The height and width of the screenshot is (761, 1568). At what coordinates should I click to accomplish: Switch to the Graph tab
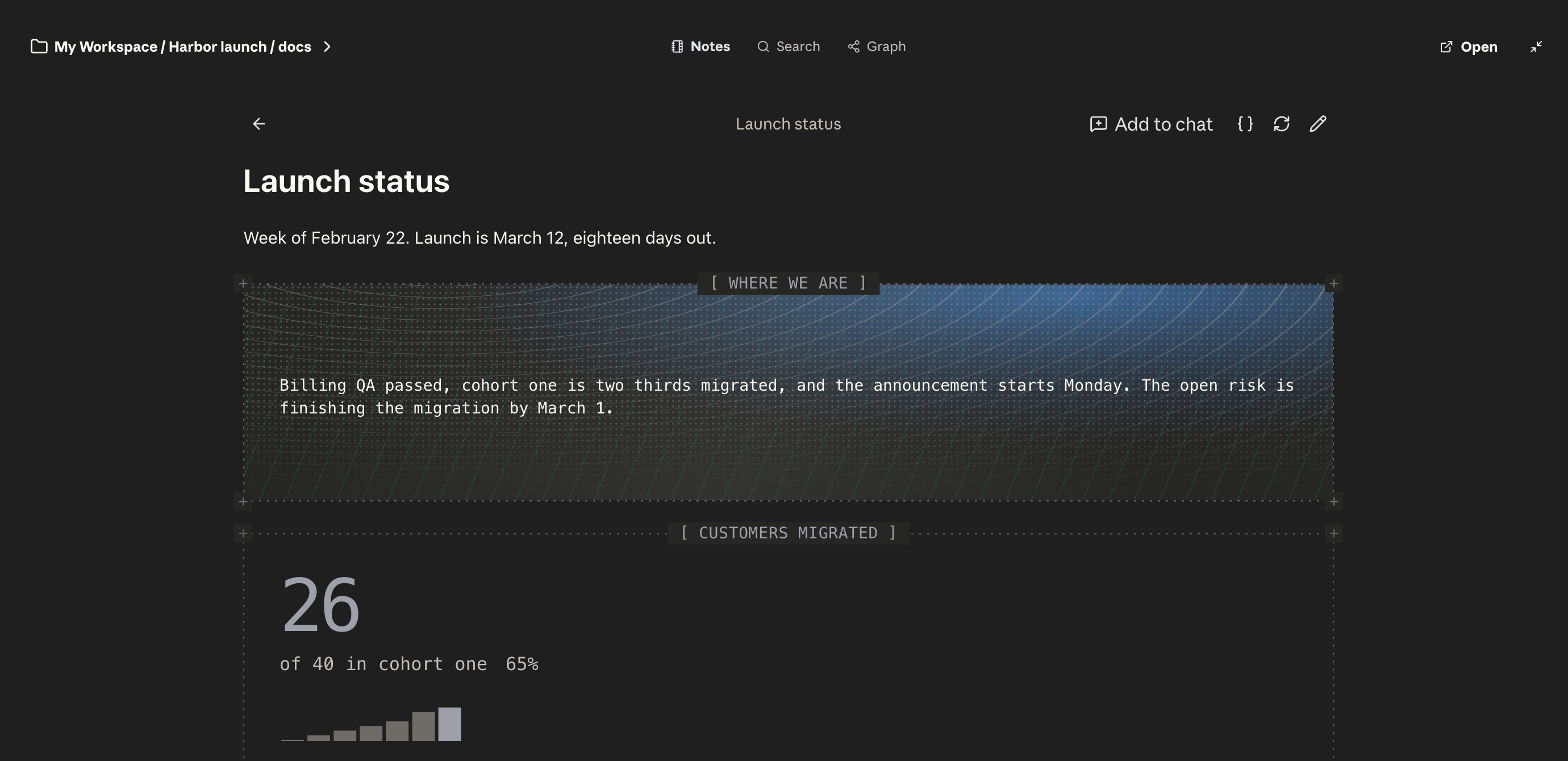[877, 47]
